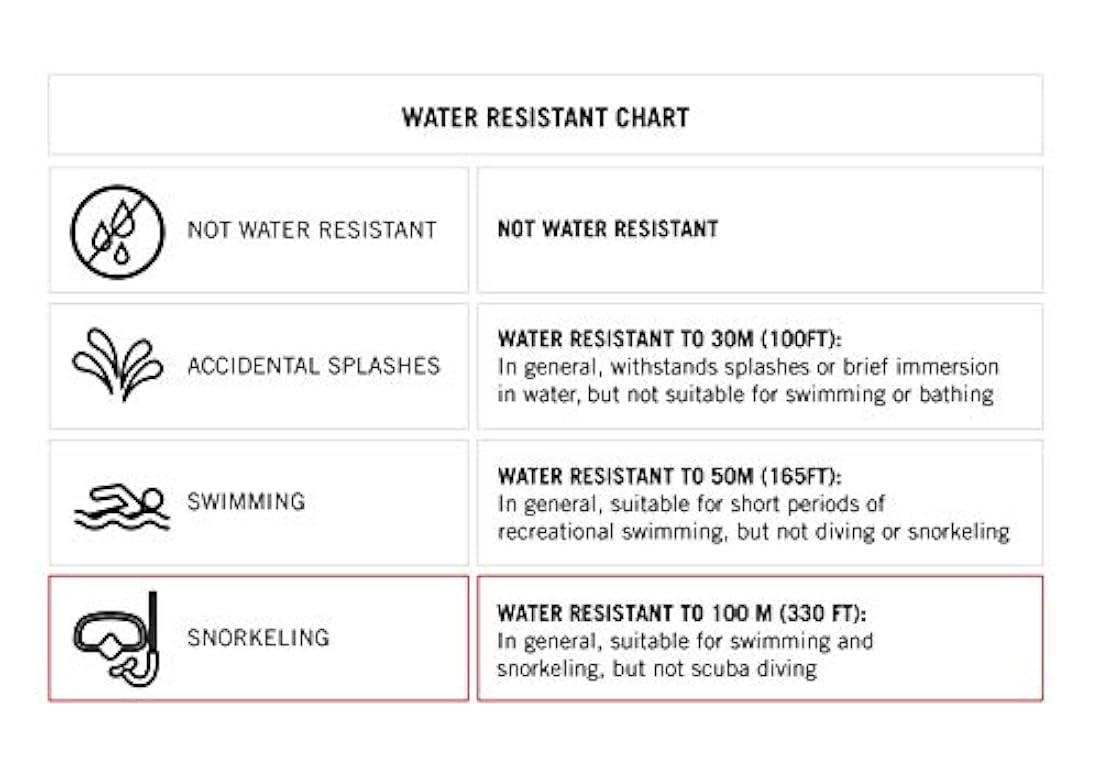Click the water splash icon
The height and width of the screenshot is (779, 1100).
coord(117,366)
